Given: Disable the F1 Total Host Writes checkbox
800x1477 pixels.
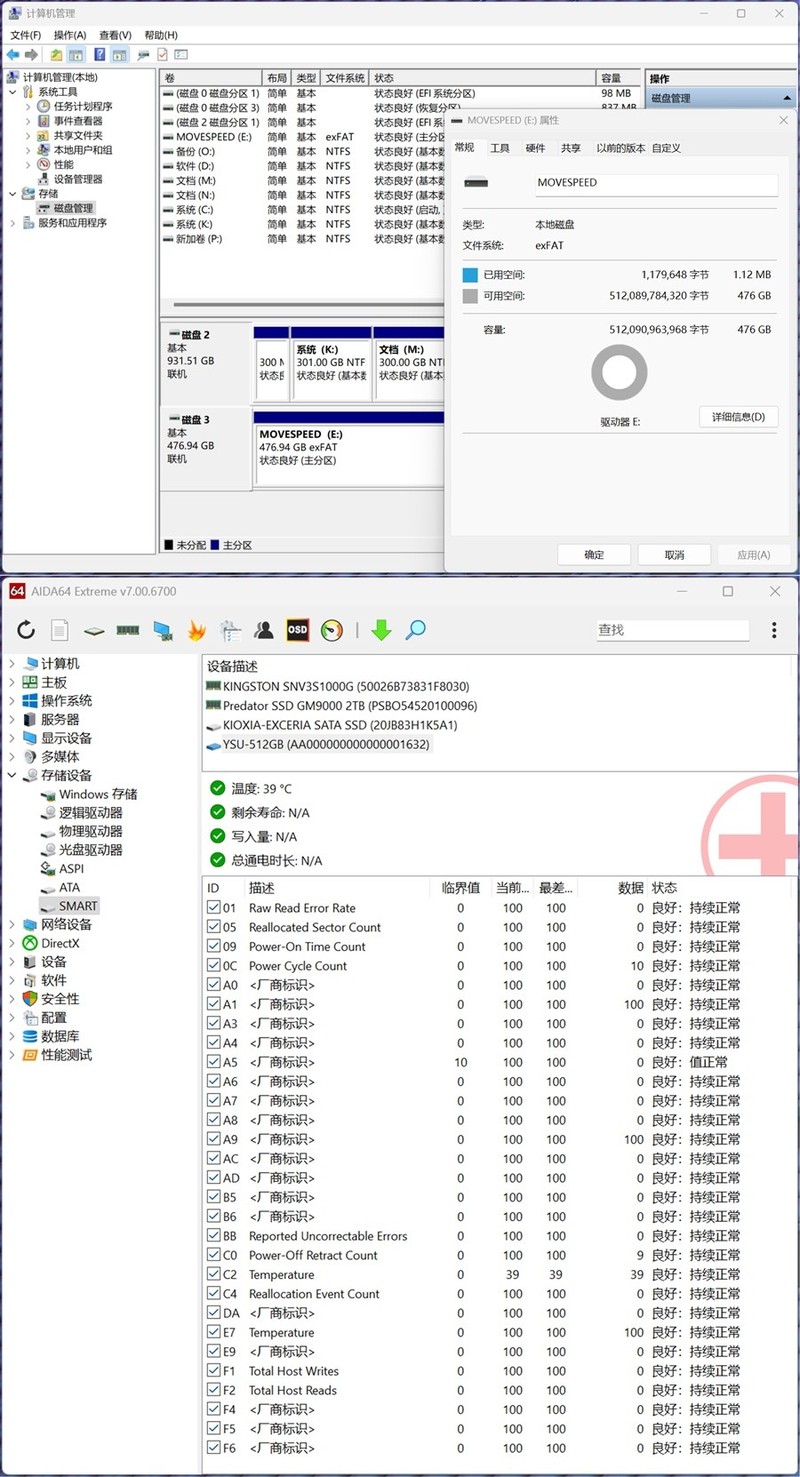Looking at the screenshot, I should coord(213,1371).
